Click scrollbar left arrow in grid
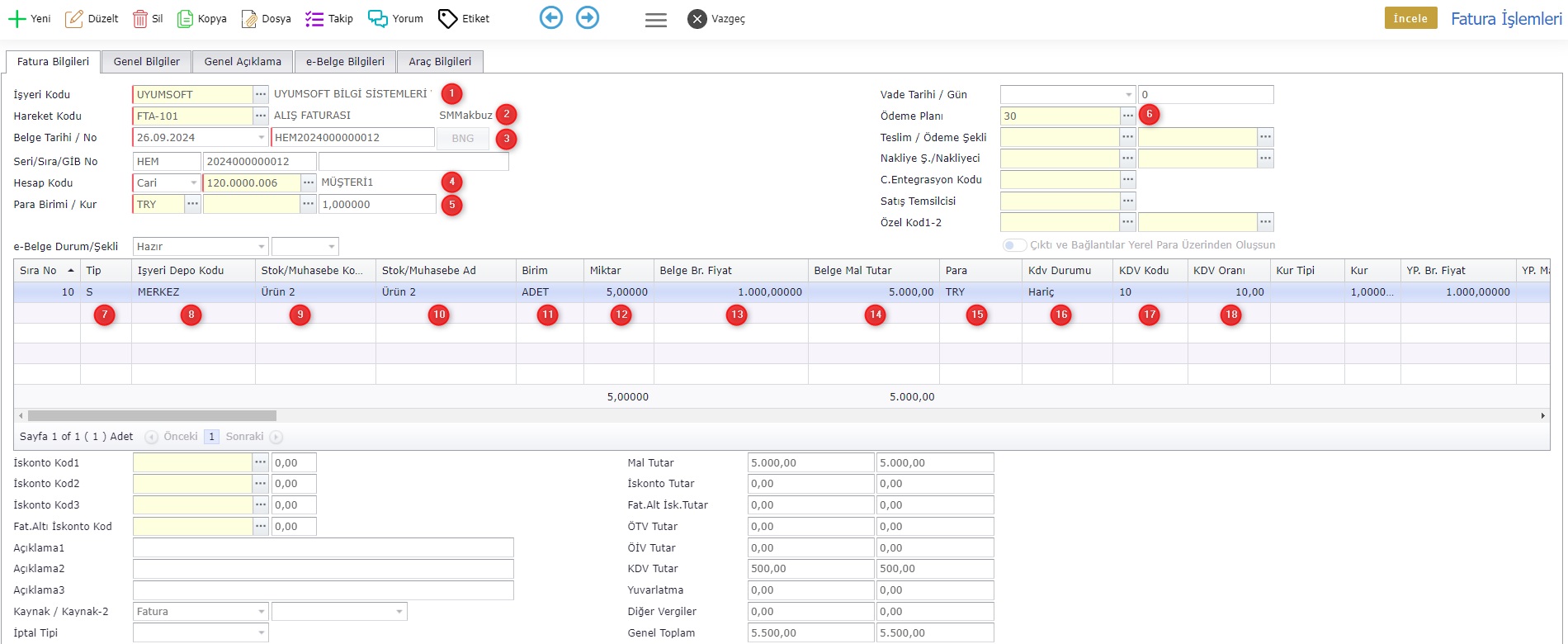The height and width of the screenshot is (644, 1568). pyautogui.click(x=20, y=416)
